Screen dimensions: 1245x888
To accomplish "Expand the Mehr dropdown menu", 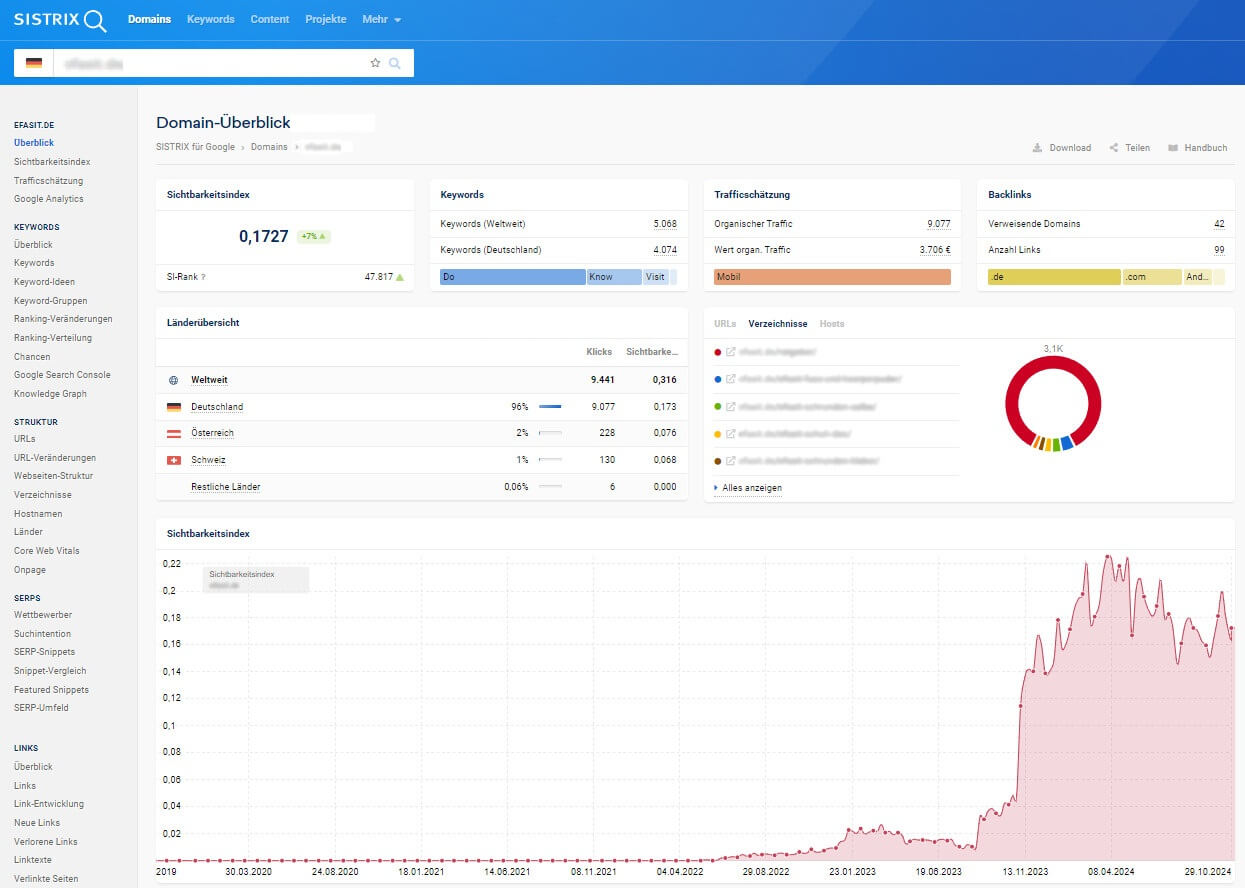I will (381, 19).
